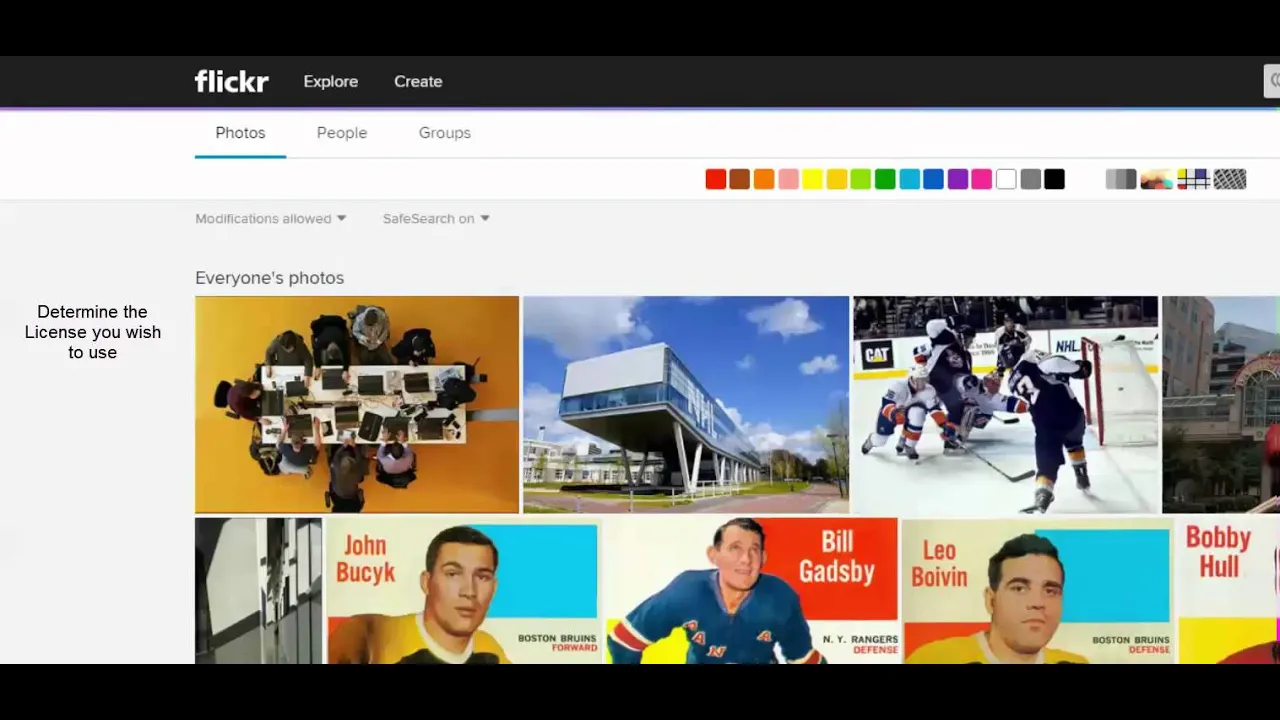Switch to the People tab

point(342,133)
